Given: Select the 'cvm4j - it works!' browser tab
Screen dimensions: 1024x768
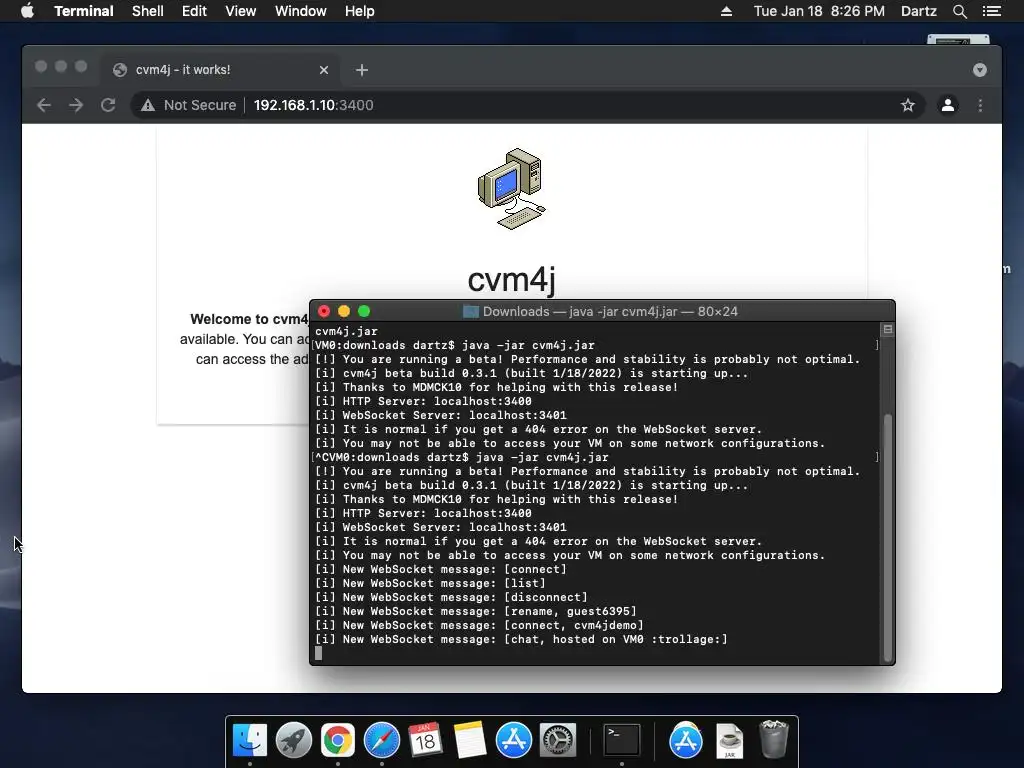Looking at the screenshot, I should tap(220, 70).
